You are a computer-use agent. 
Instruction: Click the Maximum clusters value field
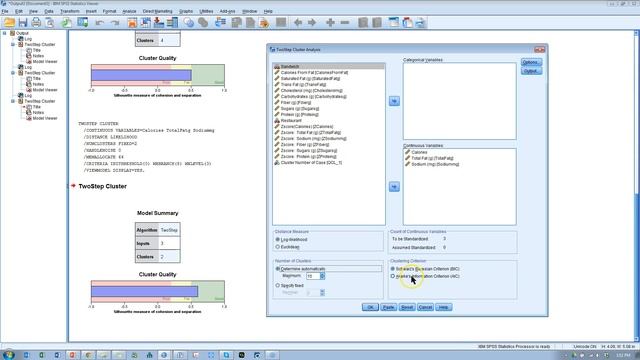[313, 276]
